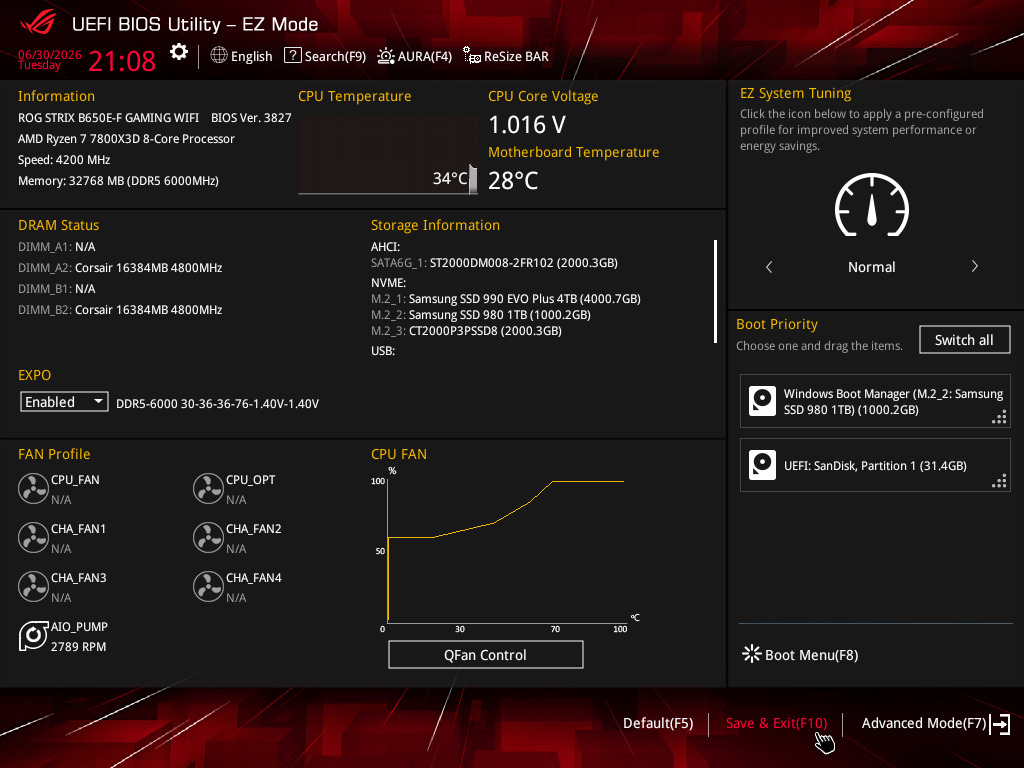The width and height of the screenshot is (1024, 768).
Task: Grab the drag handle on Windows Boot Manager
Action: [999, 417]
